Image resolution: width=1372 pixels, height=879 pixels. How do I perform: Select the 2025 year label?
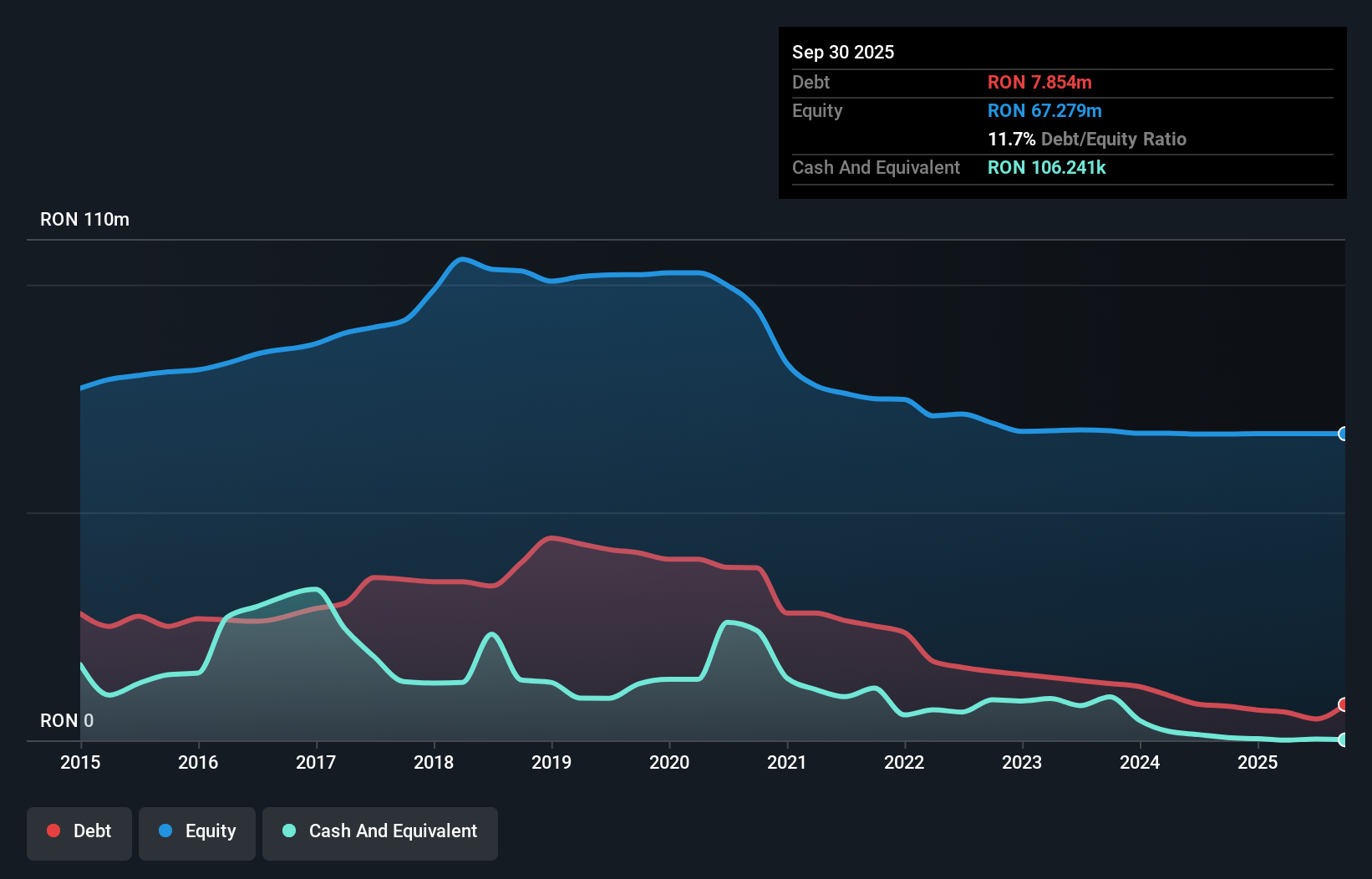click(1258, 763)
